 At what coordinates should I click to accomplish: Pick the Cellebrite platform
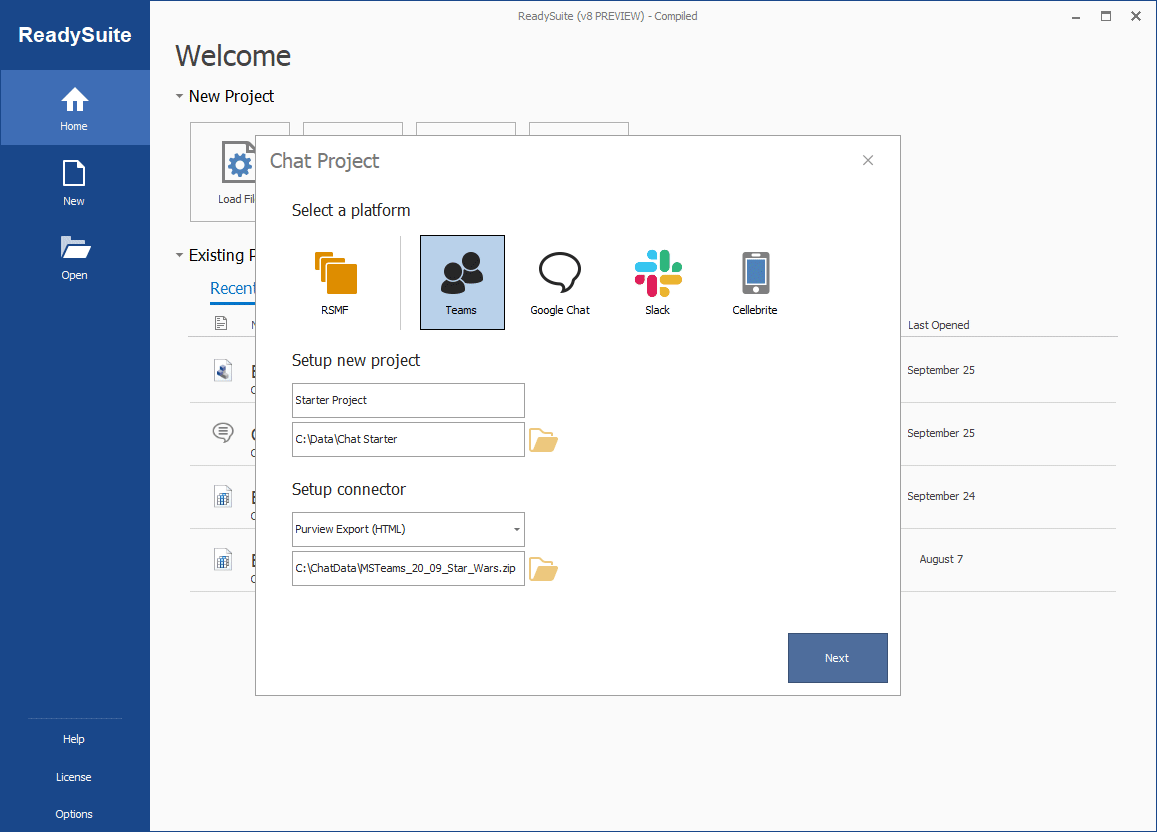(x=754, y=282)
